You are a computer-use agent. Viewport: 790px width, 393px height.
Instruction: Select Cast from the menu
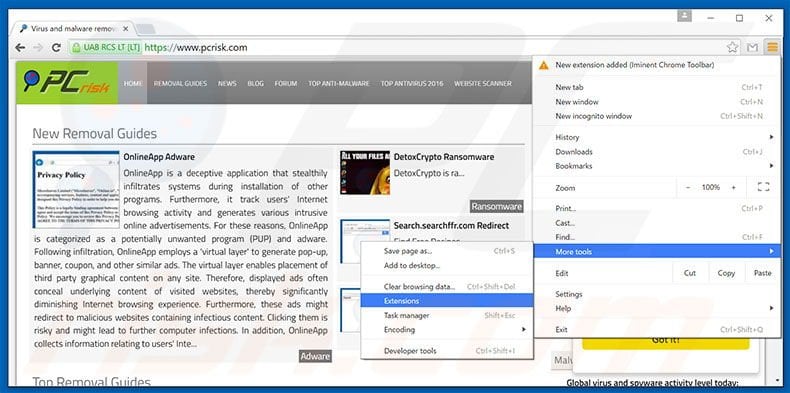[656, 223]
